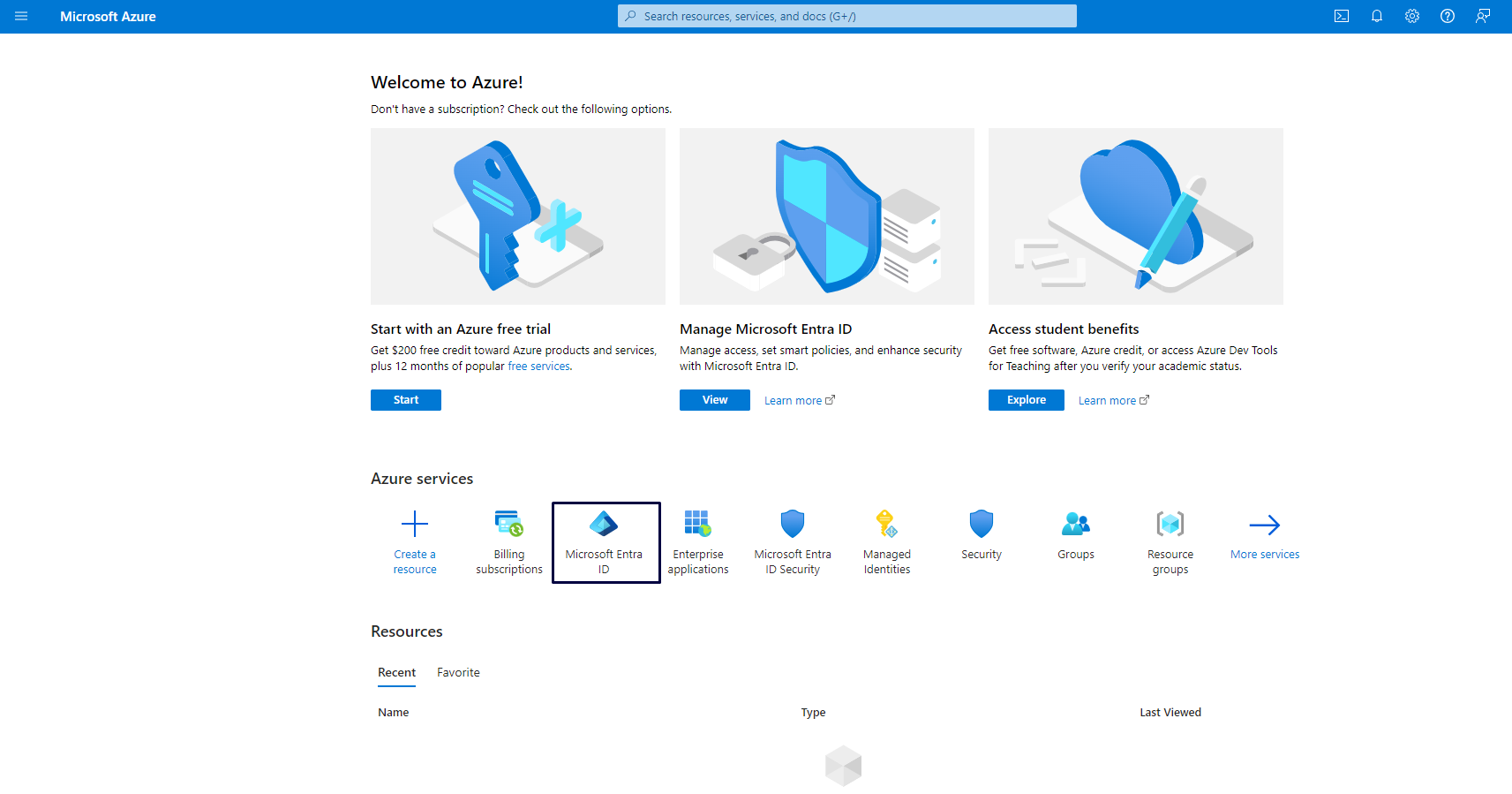Show More services arrow

[x=1264, y=526]
